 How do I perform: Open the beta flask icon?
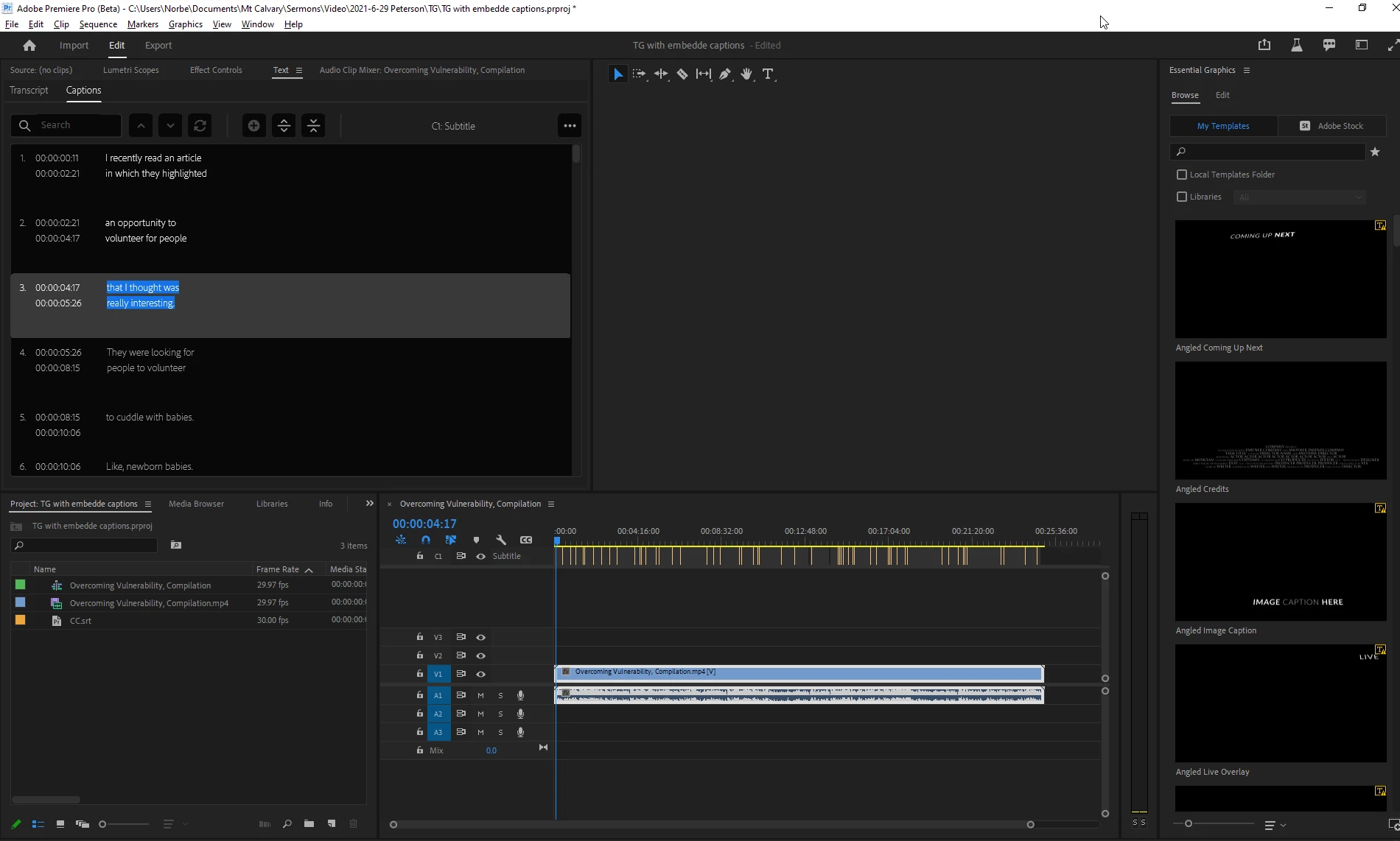click(x=1297, y=45)
